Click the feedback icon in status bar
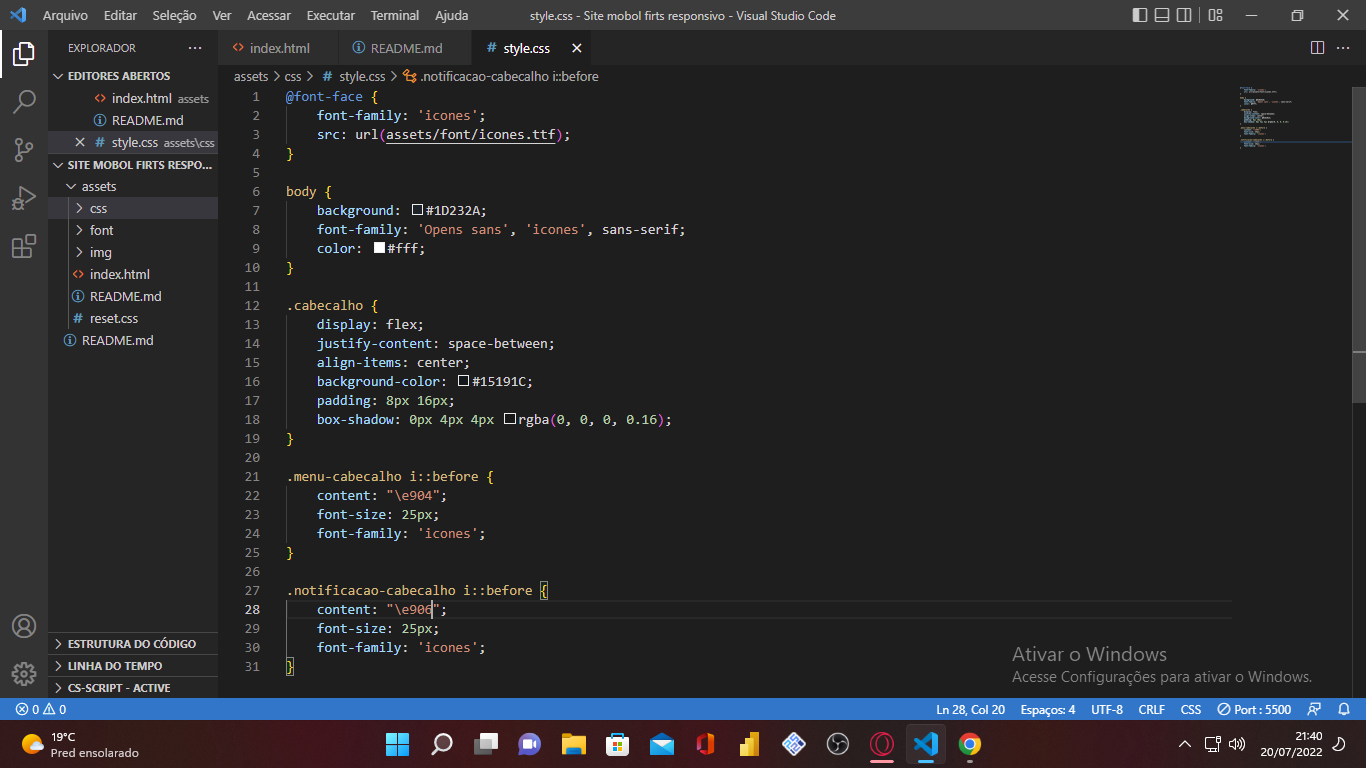Viewport: 1366px width, 768px height. click(x=1315, y=709)
